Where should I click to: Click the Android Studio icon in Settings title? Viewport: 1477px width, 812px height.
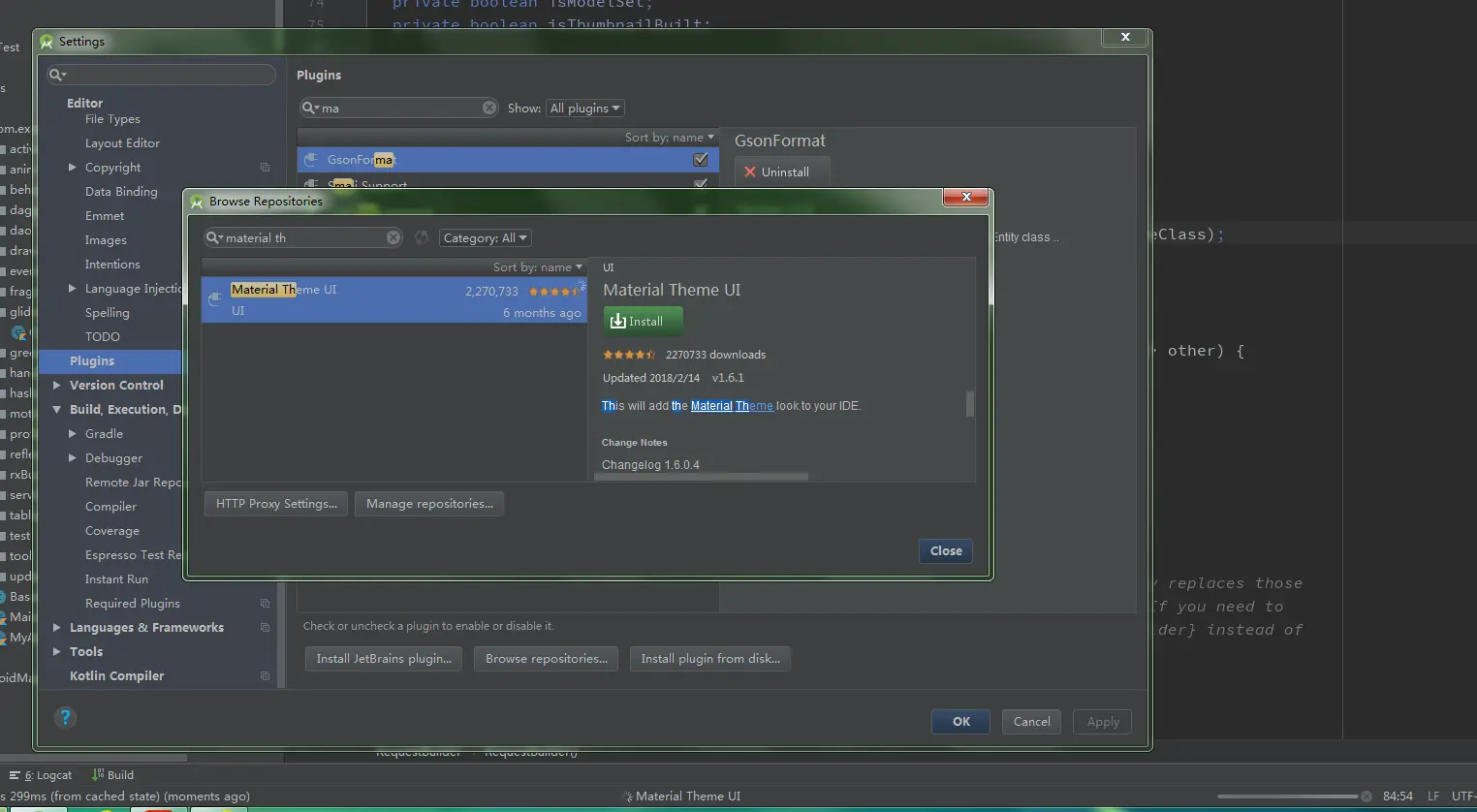47,42
